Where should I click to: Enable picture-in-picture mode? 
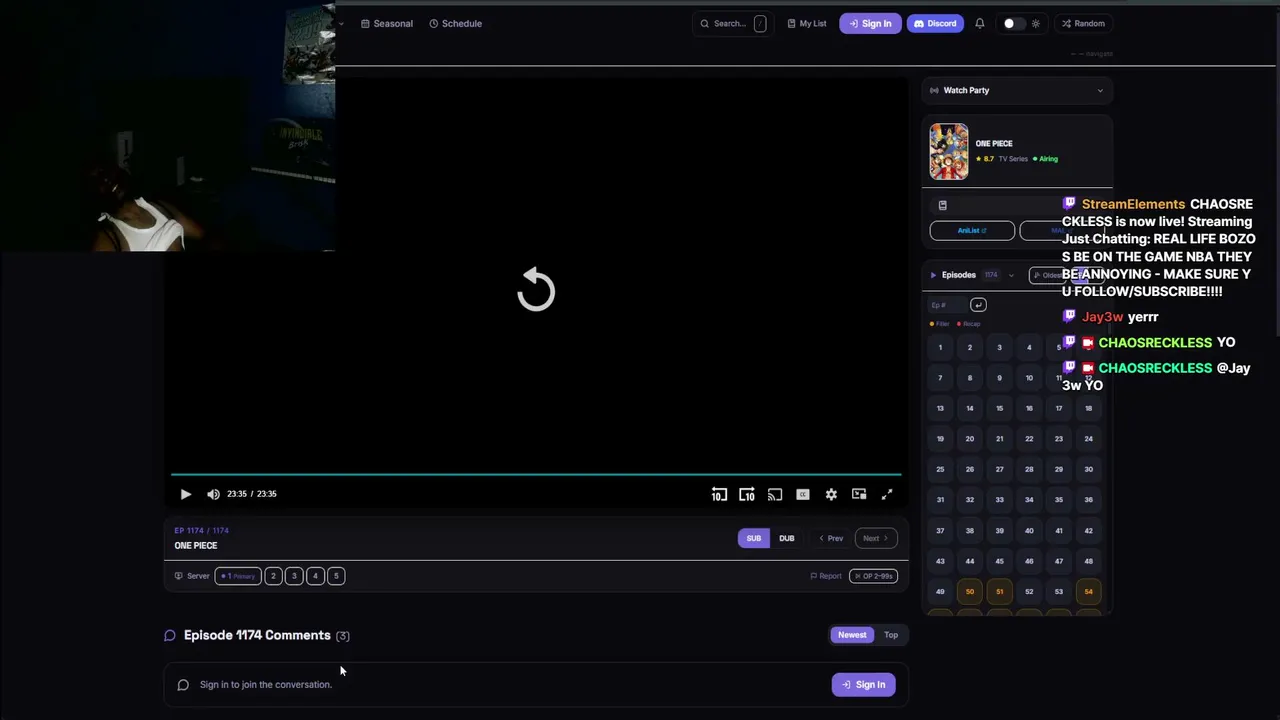(859, 494)
